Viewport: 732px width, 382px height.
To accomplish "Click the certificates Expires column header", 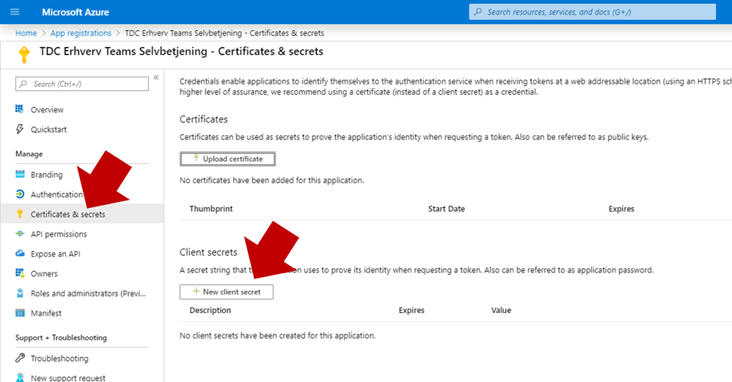I will click(621, 209).
